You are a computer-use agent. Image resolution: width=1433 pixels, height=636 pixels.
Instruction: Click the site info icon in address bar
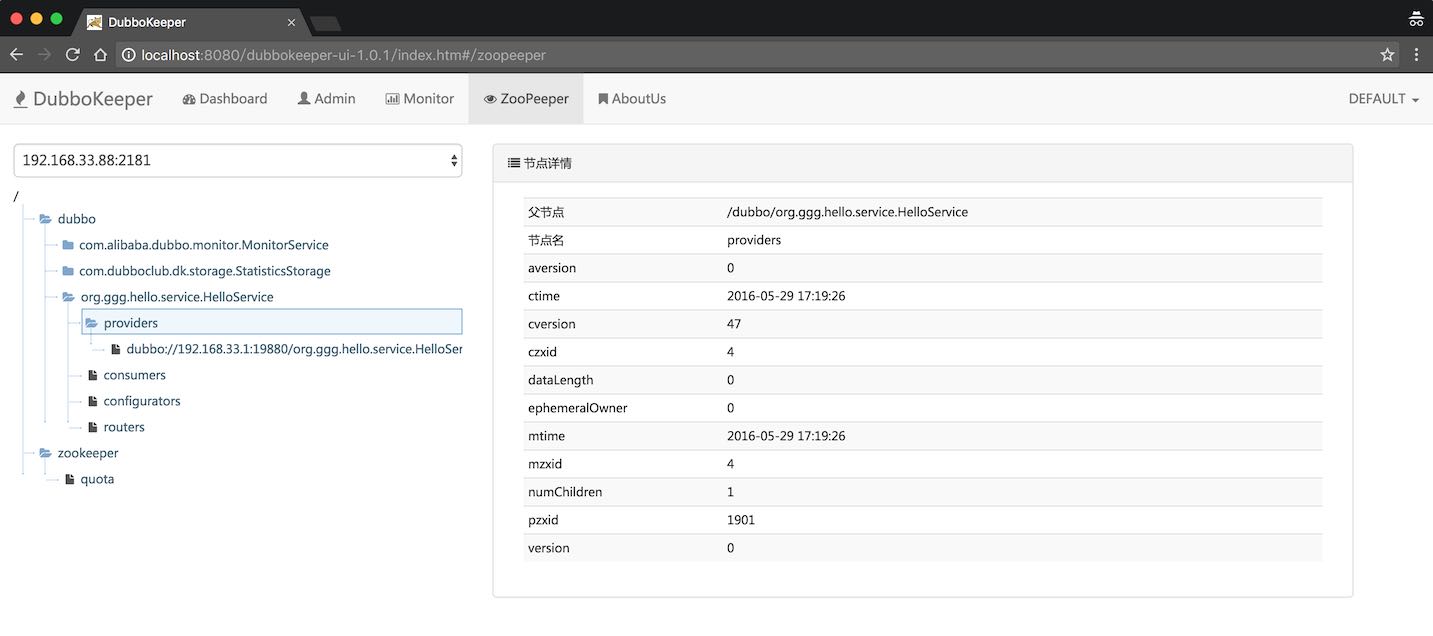[129, 55]
